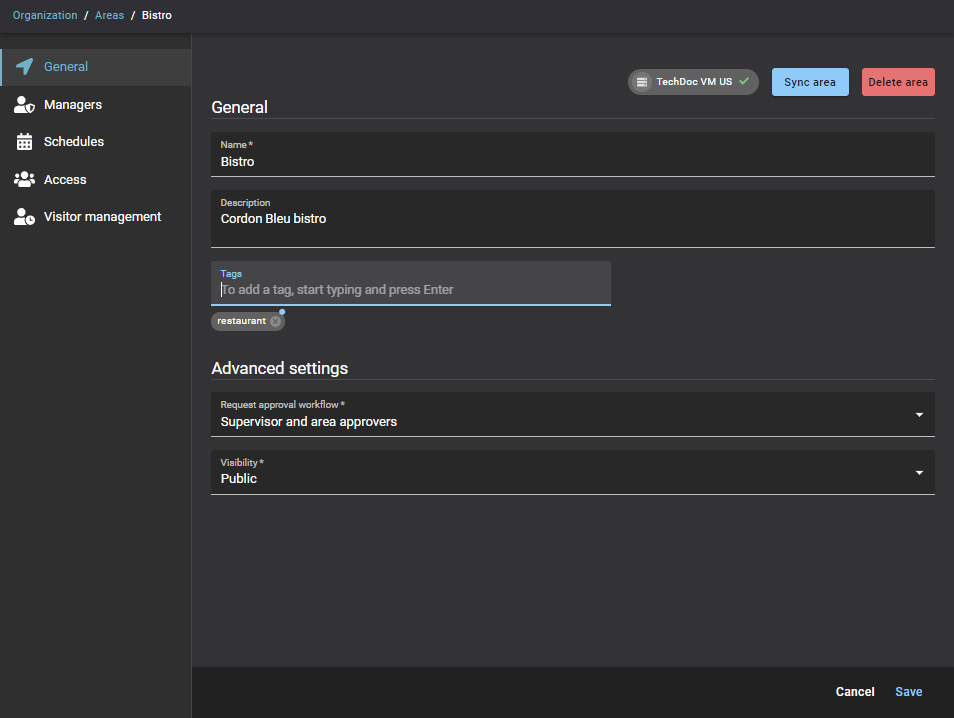Save the area changes

(x=908, y=692)
